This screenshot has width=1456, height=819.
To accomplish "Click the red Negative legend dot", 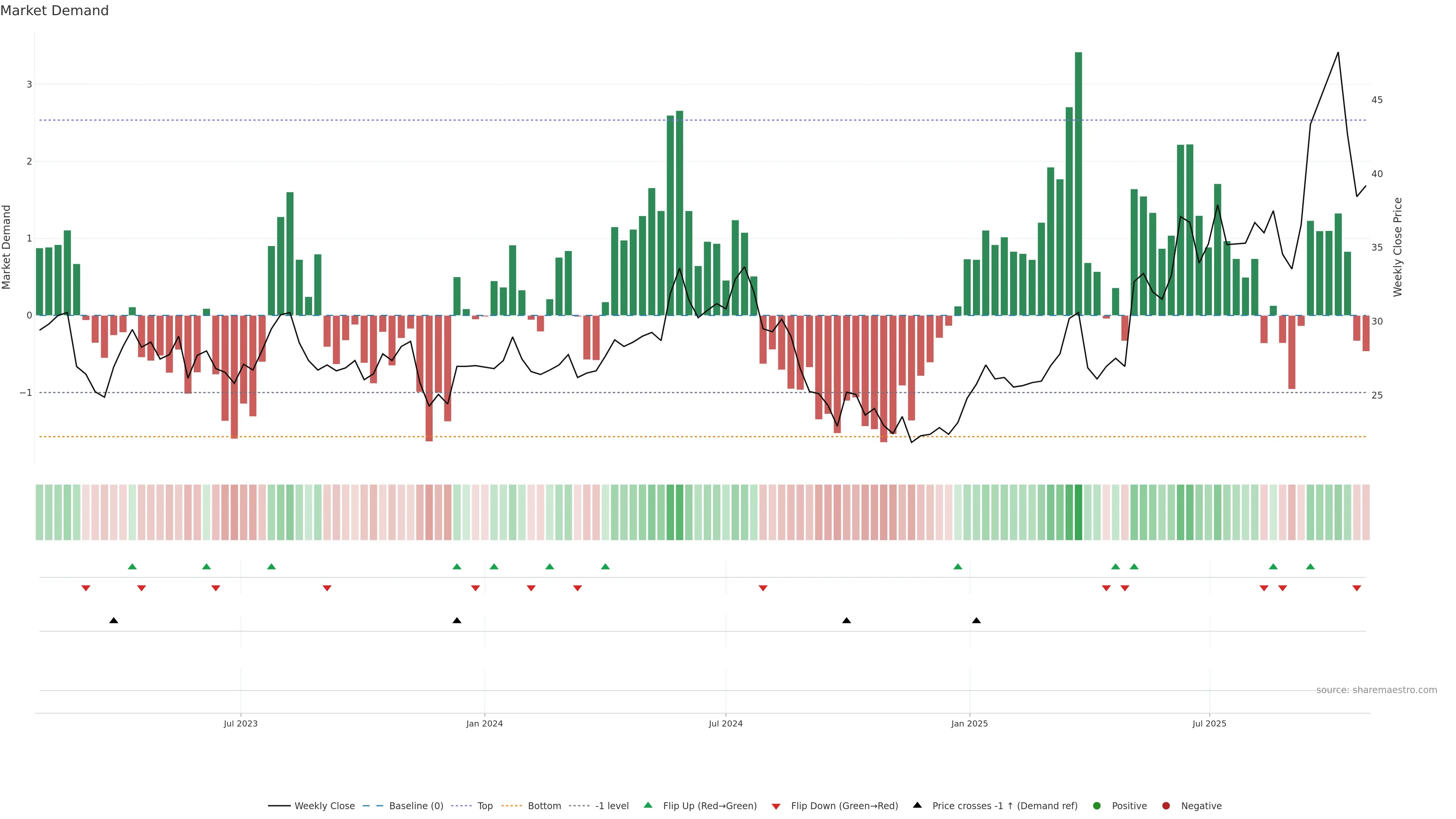I will coord(1166,806).
